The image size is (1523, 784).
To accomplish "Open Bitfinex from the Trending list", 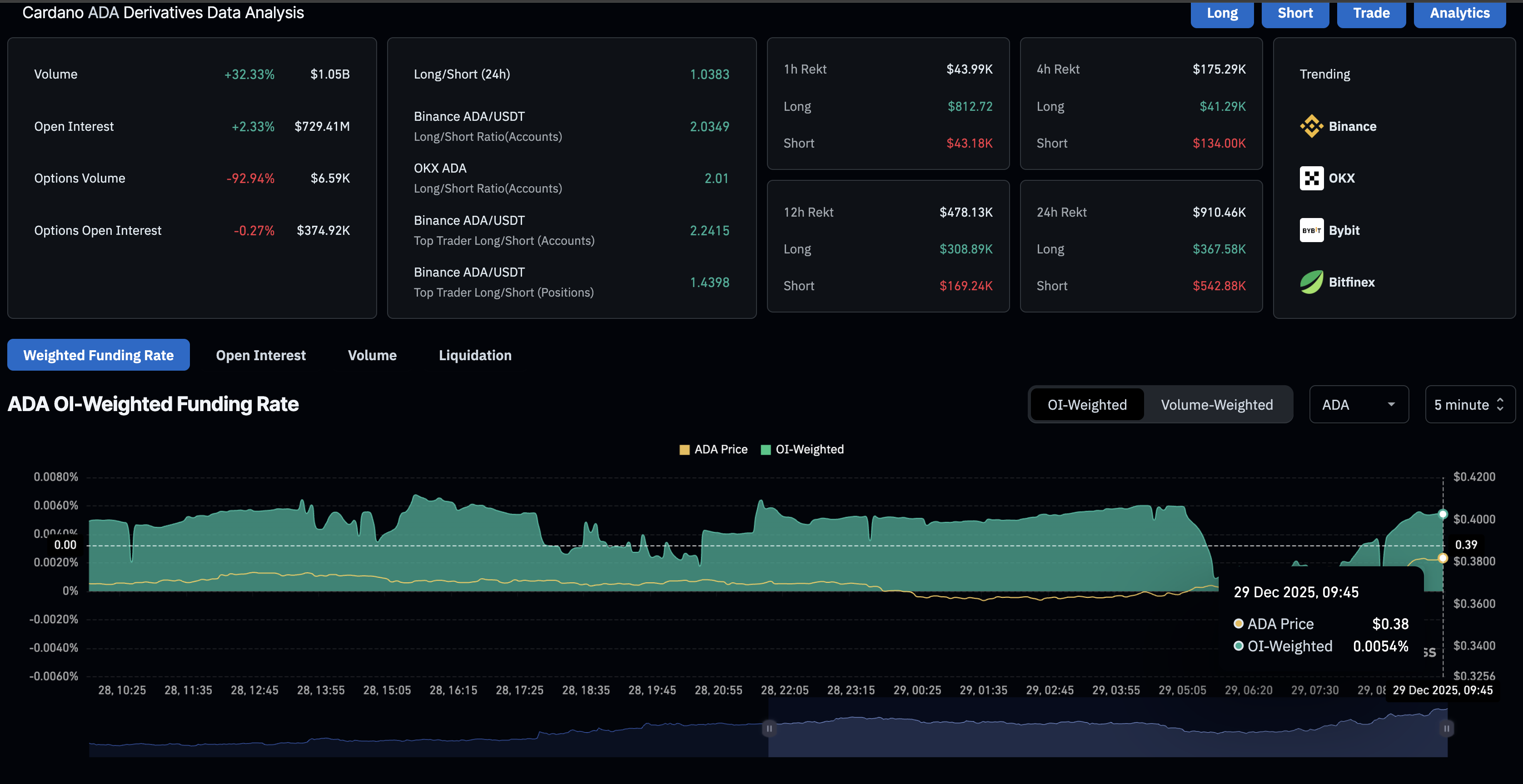I will (1311, 282).
